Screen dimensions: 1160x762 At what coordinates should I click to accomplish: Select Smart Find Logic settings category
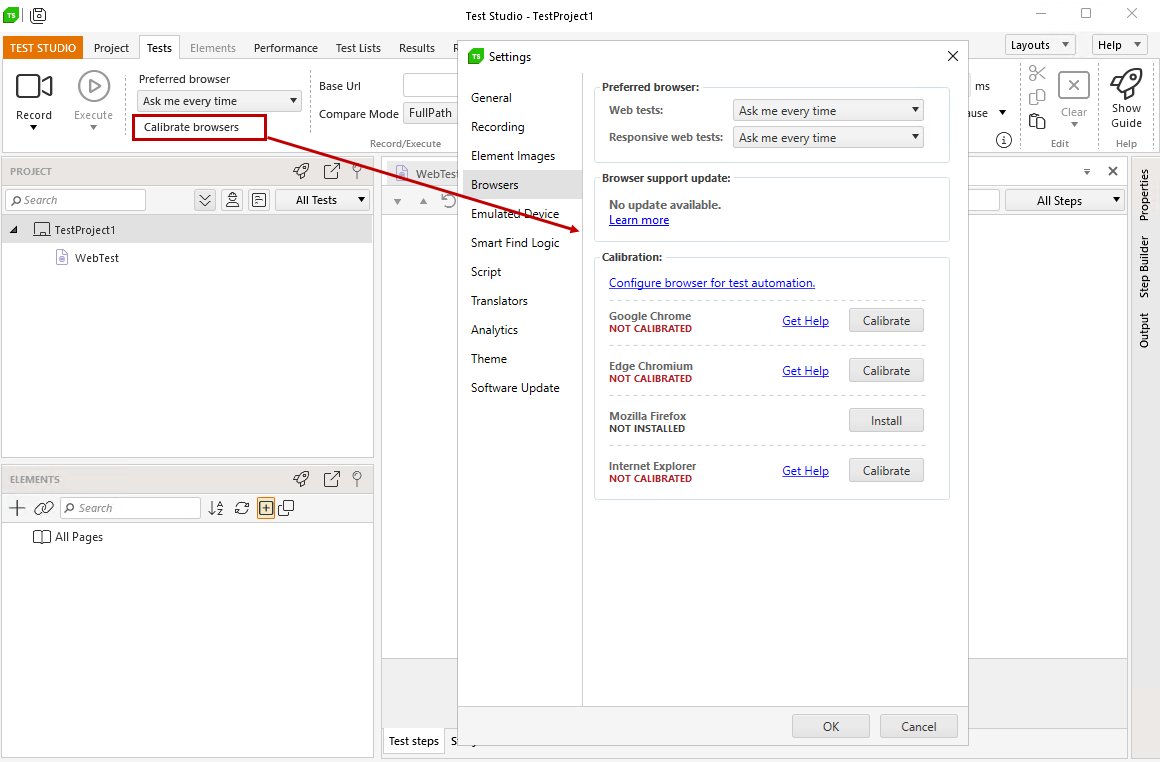pyautogui.click(x=515, y=243)
